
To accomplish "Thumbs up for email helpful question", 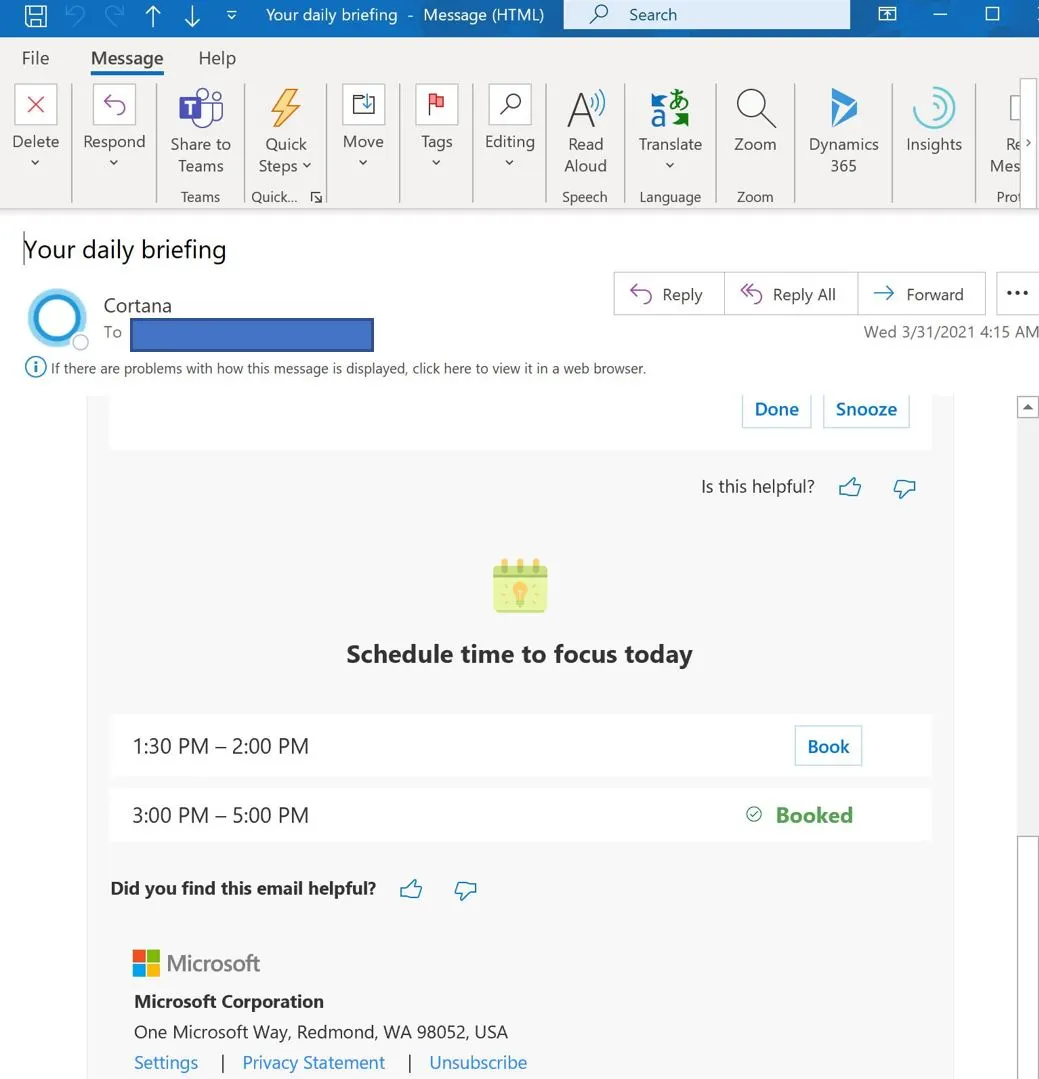I will pyautogui.click(x=411, y=889).
